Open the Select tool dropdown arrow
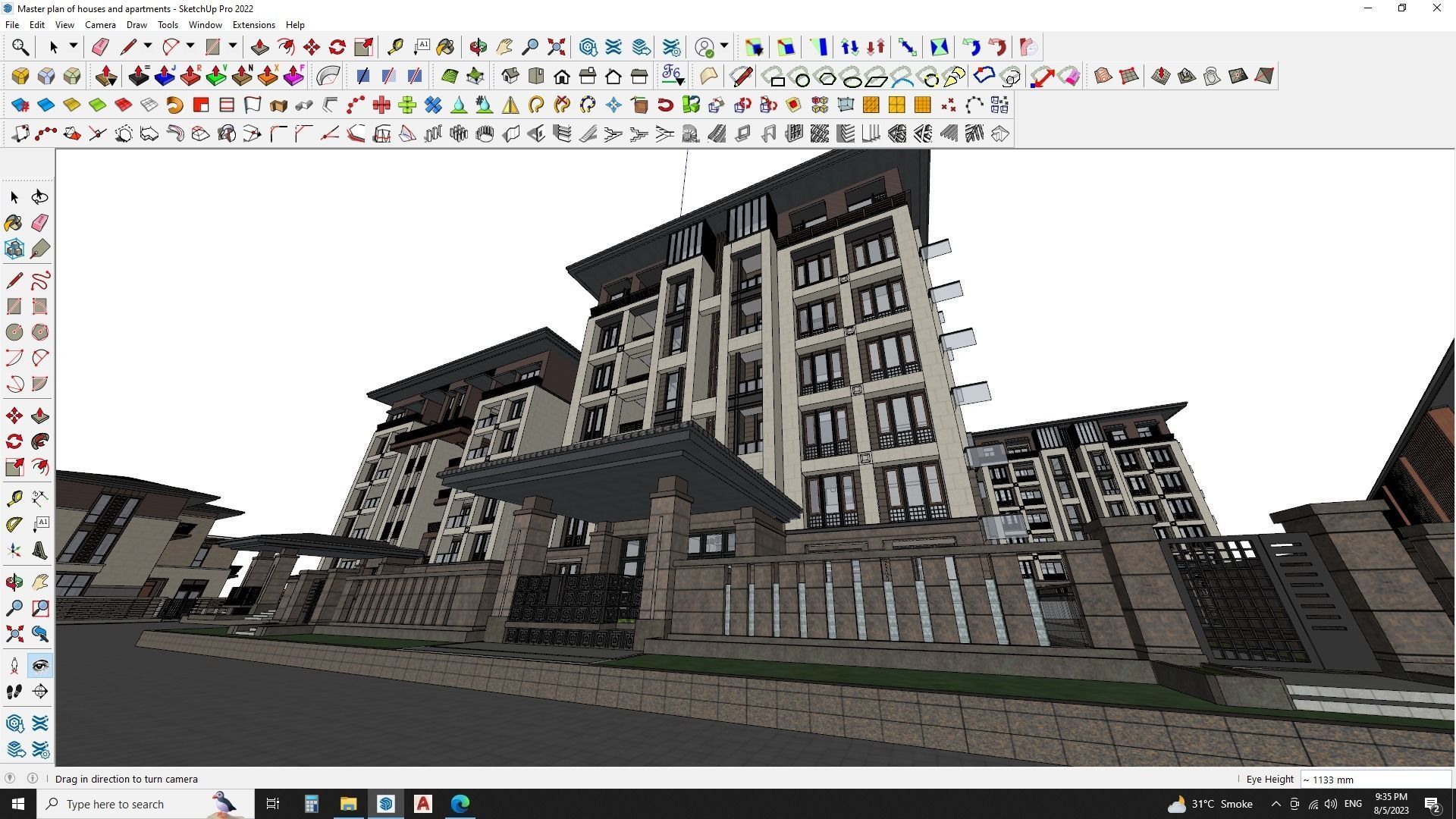The height and width of the screenshot is (819, 1456). (x=73, y=47)
